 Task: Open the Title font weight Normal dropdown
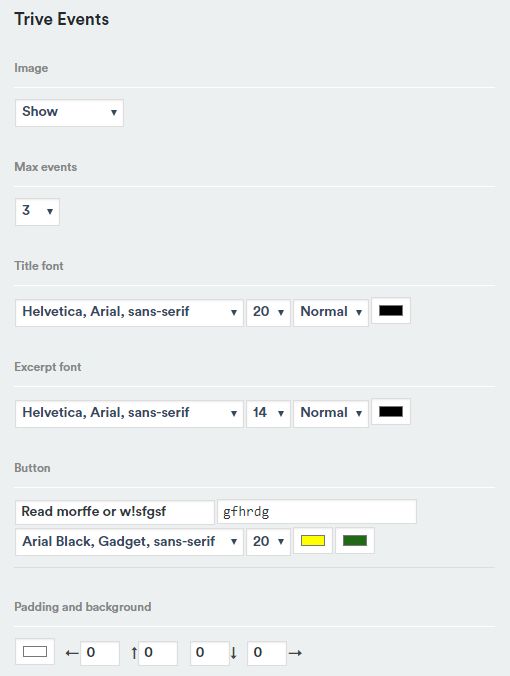click(331, 313)
